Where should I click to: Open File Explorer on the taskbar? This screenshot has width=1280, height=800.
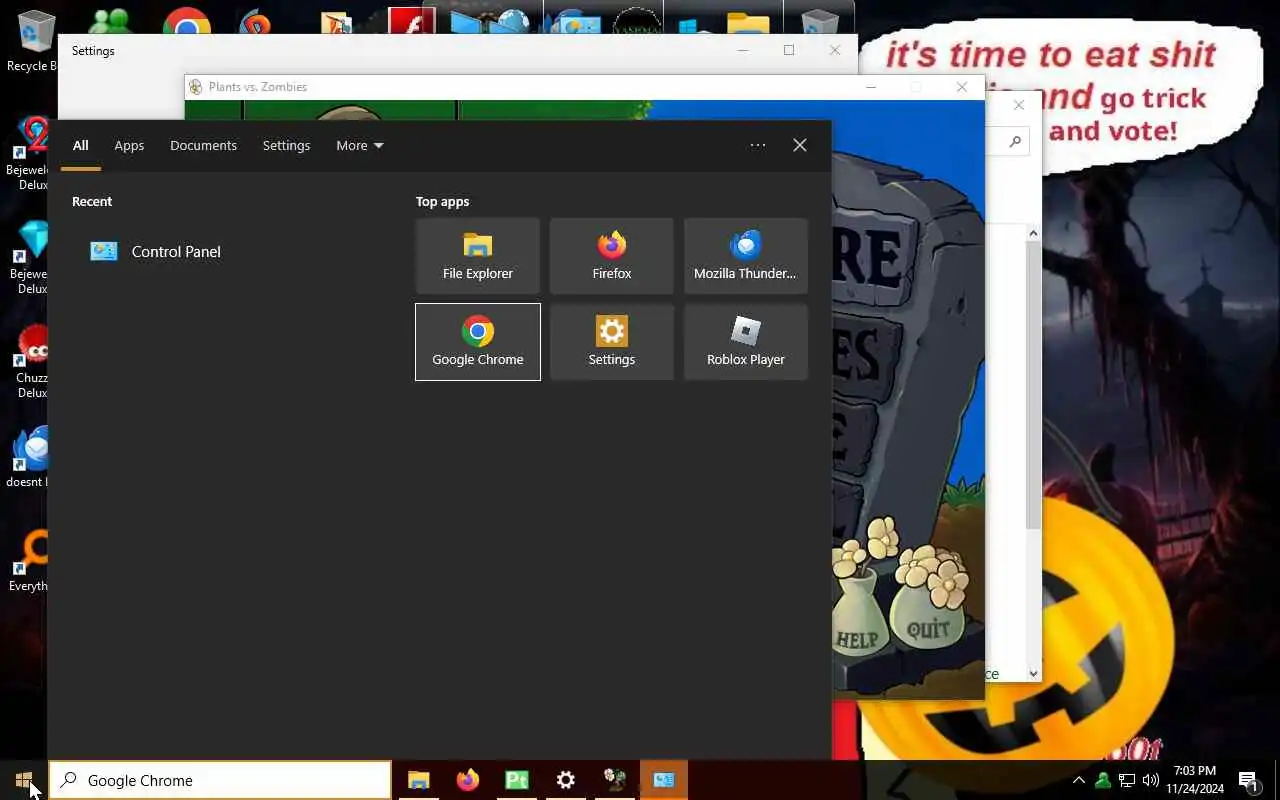[x=419, y=780]
